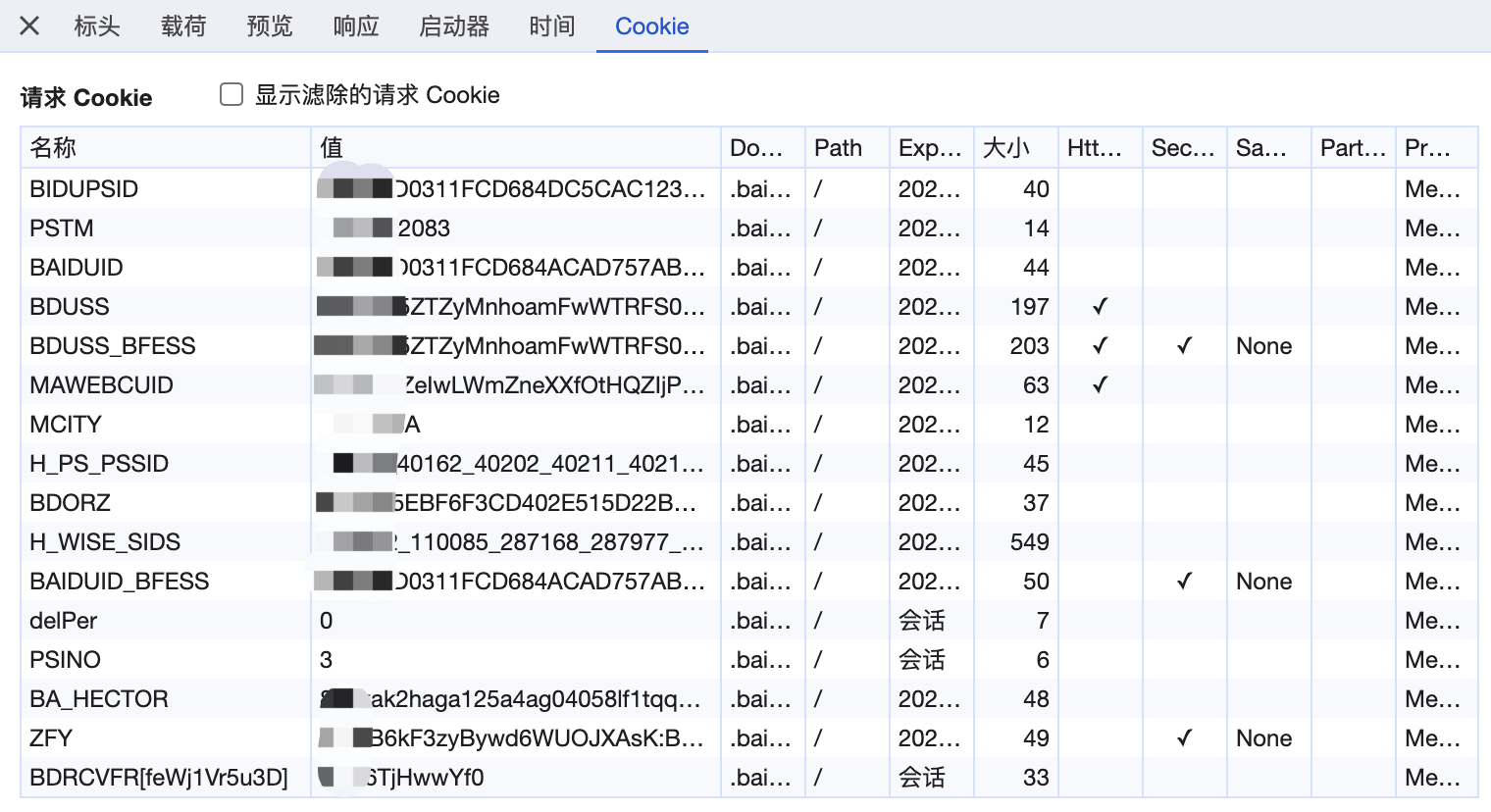Click SameSite None value for BAIDUID_BFESS

point(1263,582)
